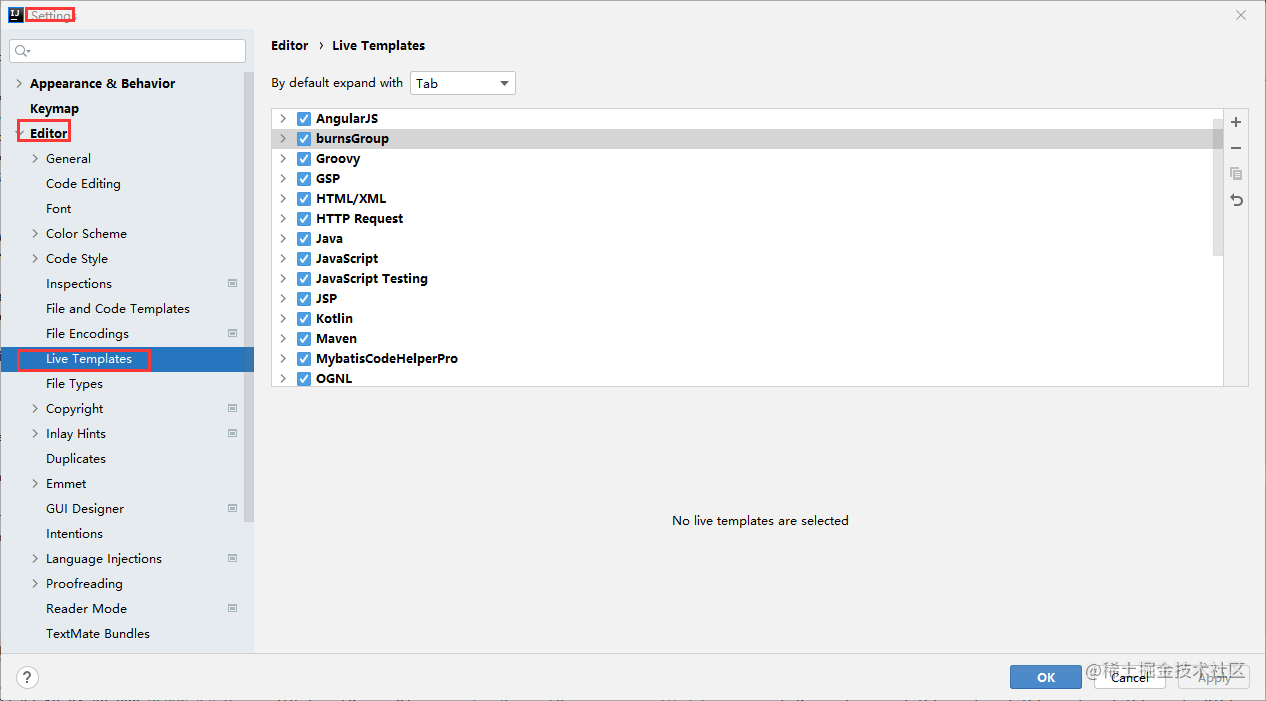Viewport: 1266px width, 701px height.
Task: Select the Live Templates sidebar entry
Action: (127, 358)
